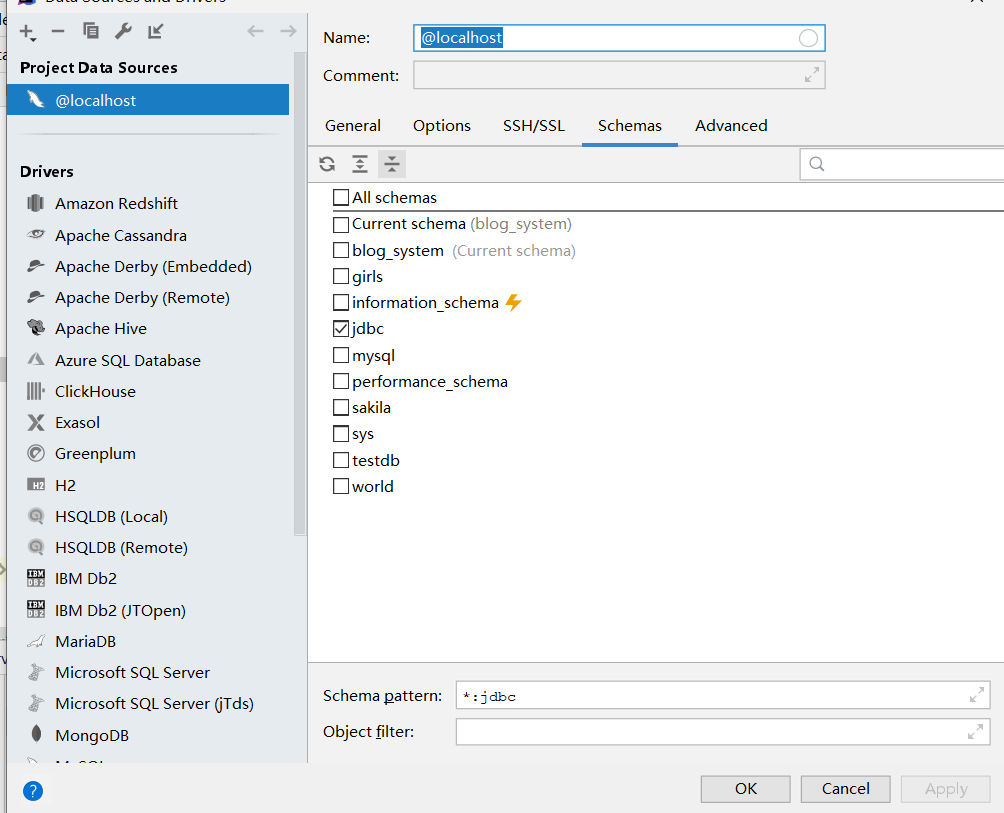This screenshot has height=813, width=1004.
Task: Pick color circle in Name field
Action: [808, 38]
